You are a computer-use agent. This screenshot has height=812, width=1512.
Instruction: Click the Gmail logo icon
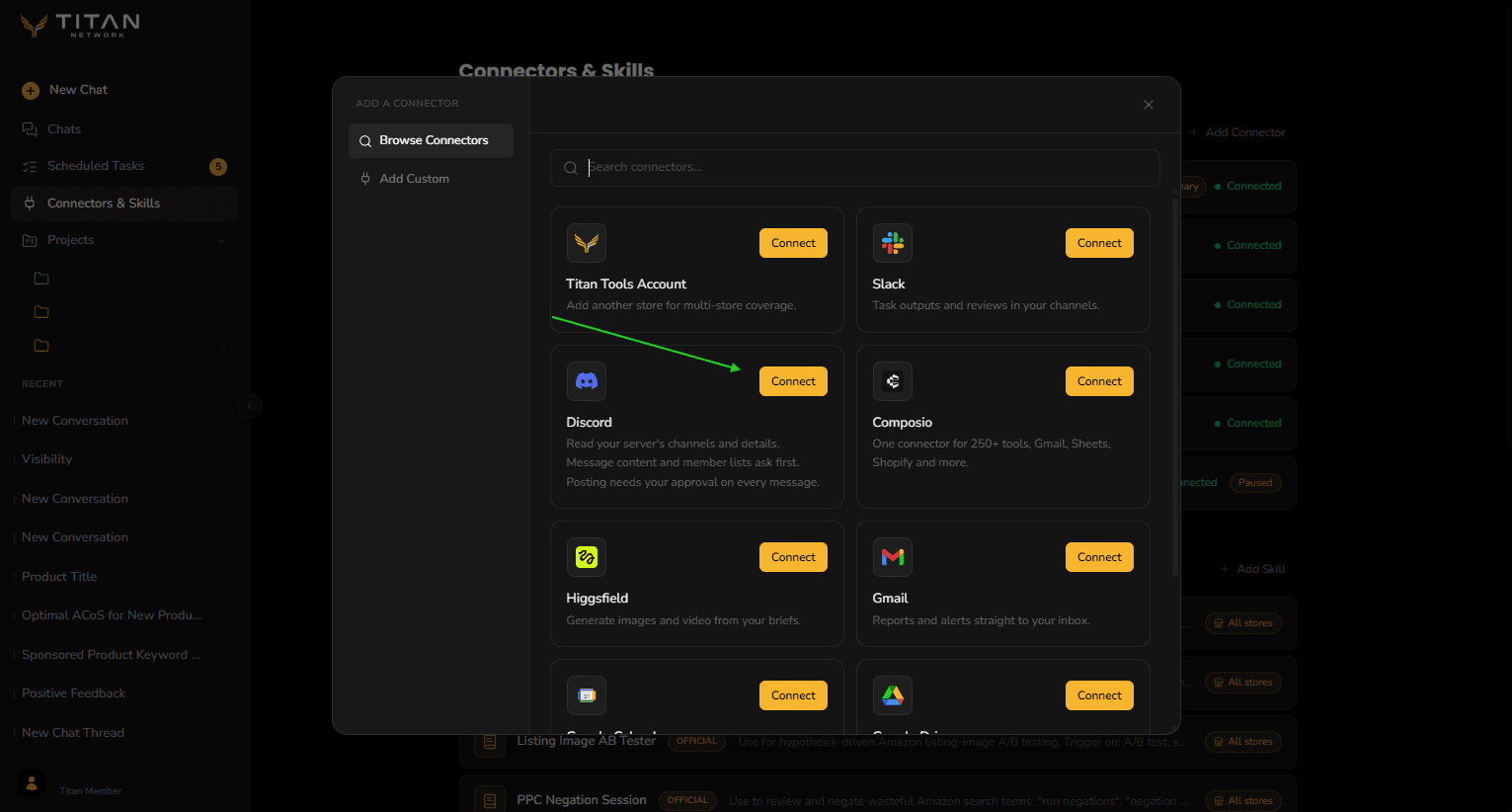click(893, 557)
